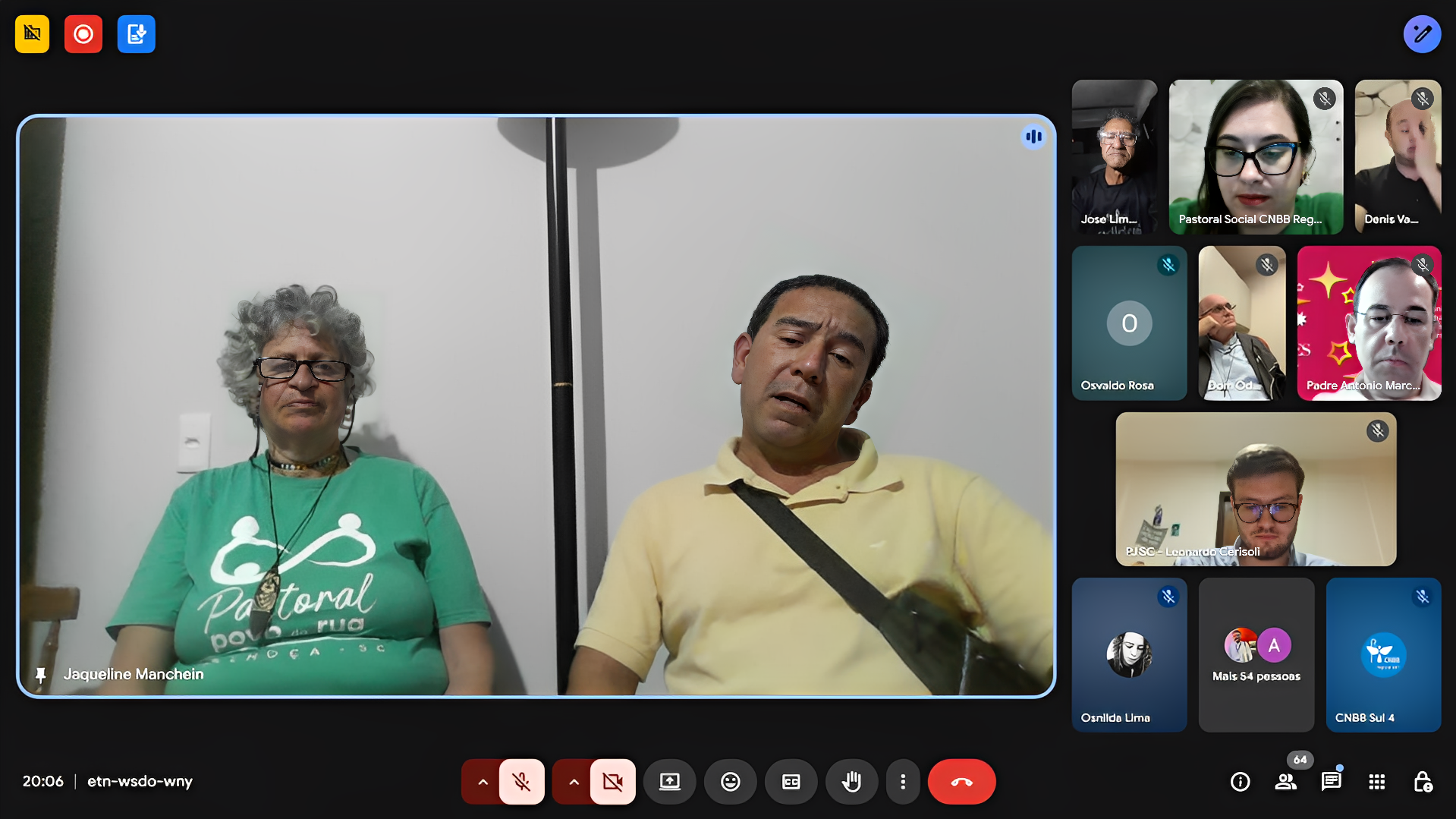Image resolution: width=1456 pixels, height=819 pixels.
Task: Unmute your microphone
Action: (x=521, y=782)
